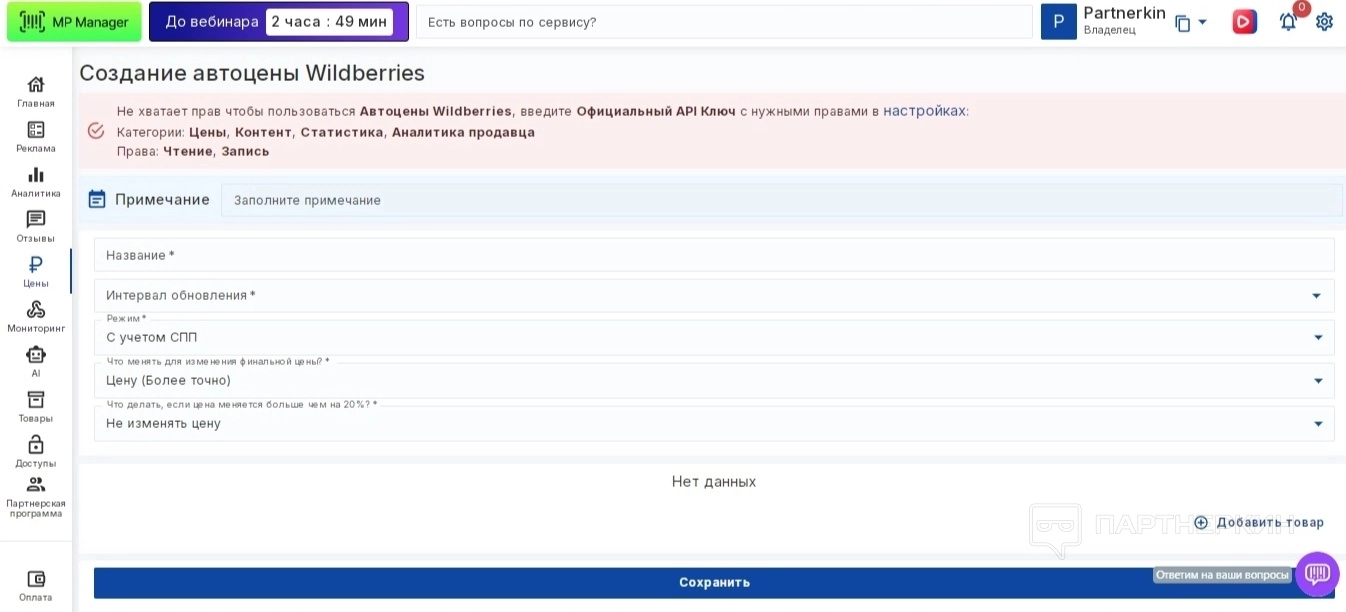The image size is (1346, 612).
Task: Open the Не изменять цену dropdown
Action: coord(714,423)
